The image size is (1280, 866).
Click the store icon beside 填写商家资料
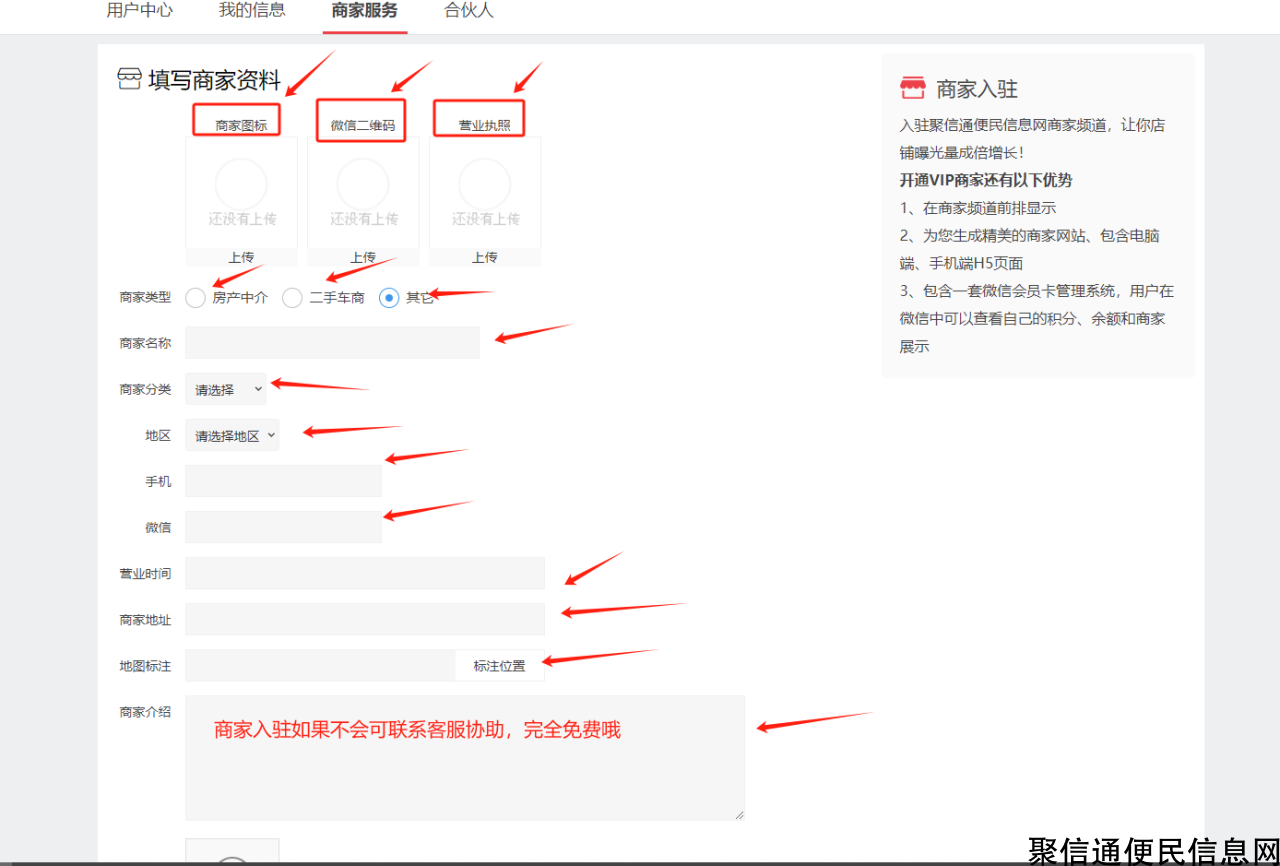pyautogui.click(x=129, y=80)
